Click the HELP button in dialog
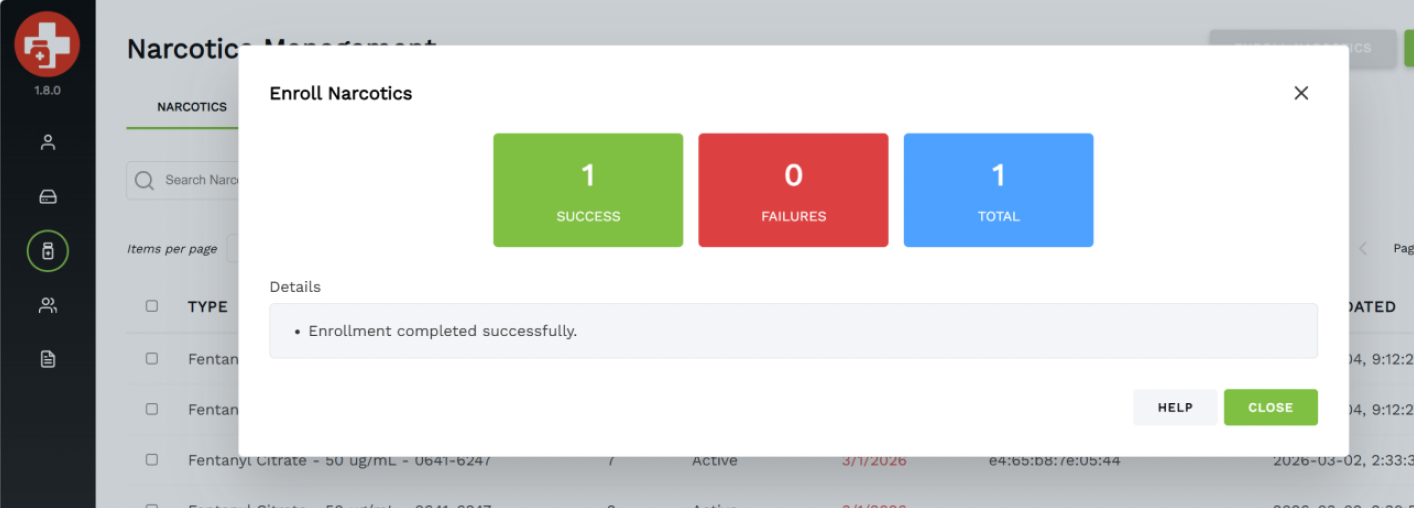 point(1174,407)
